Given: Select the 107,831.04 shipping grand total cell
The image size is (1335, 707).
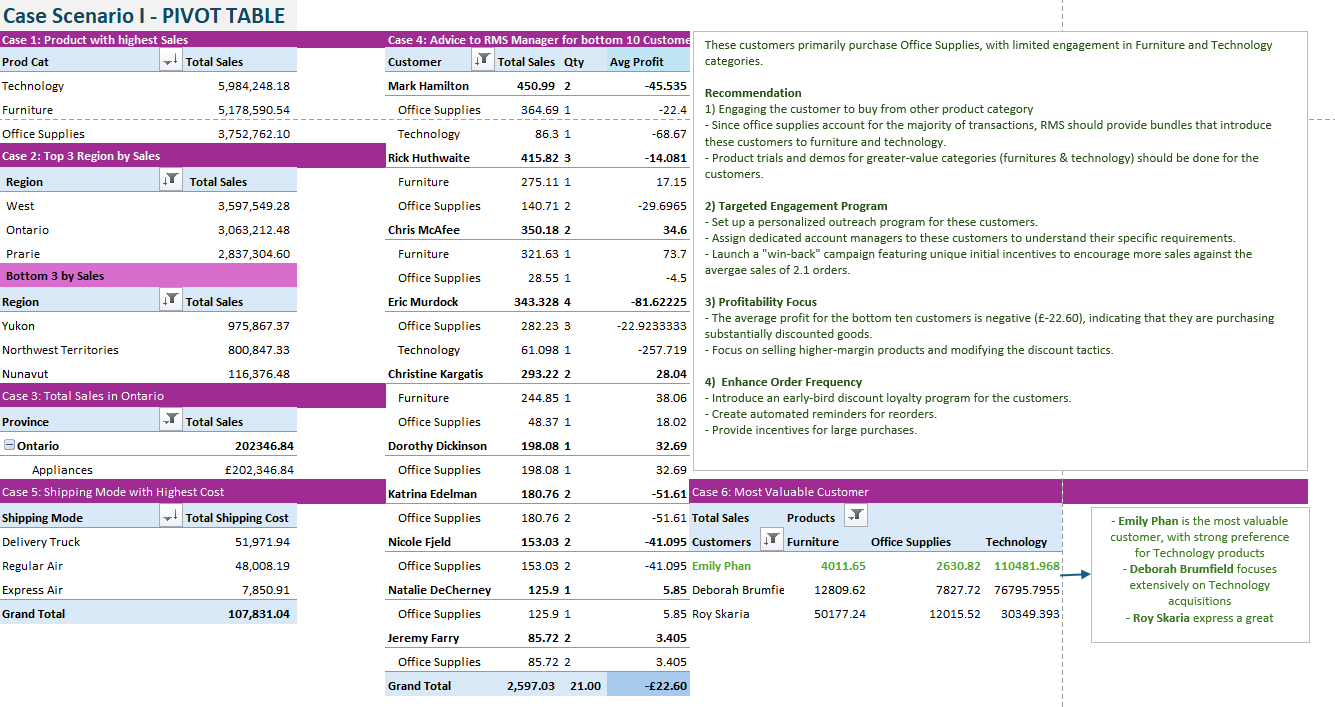Looking at the screenshot, I should [258, 614].
